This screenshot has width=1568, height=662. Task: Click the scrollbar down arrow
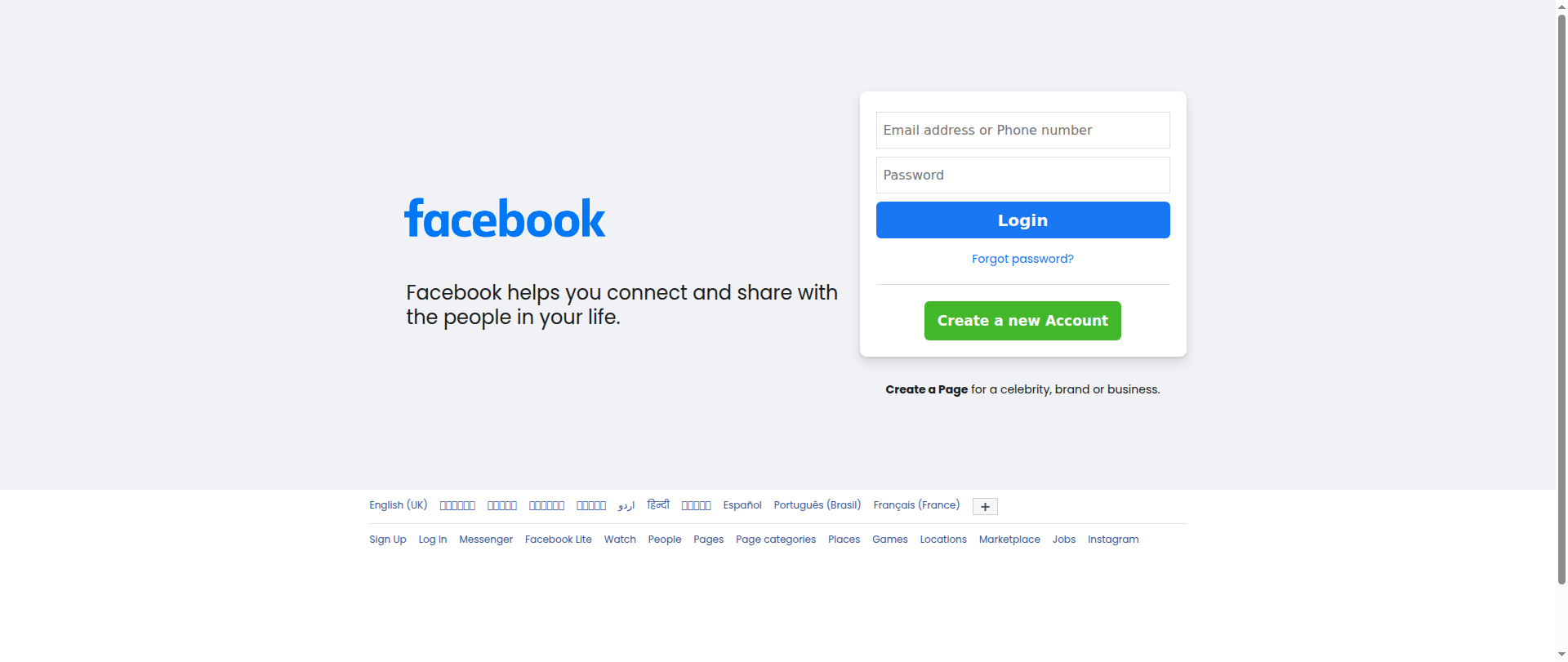(x=1561, y=655)
